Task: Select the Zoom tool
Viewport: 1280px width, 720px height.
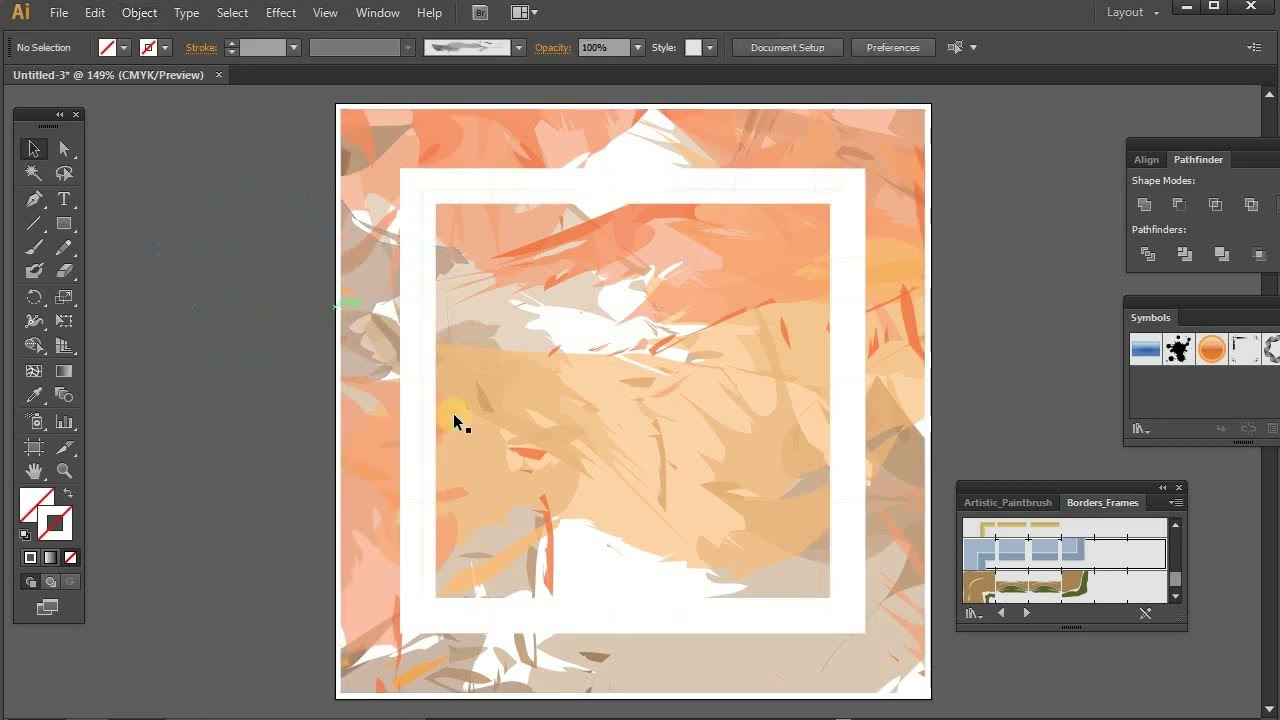Action: [64, 471]
